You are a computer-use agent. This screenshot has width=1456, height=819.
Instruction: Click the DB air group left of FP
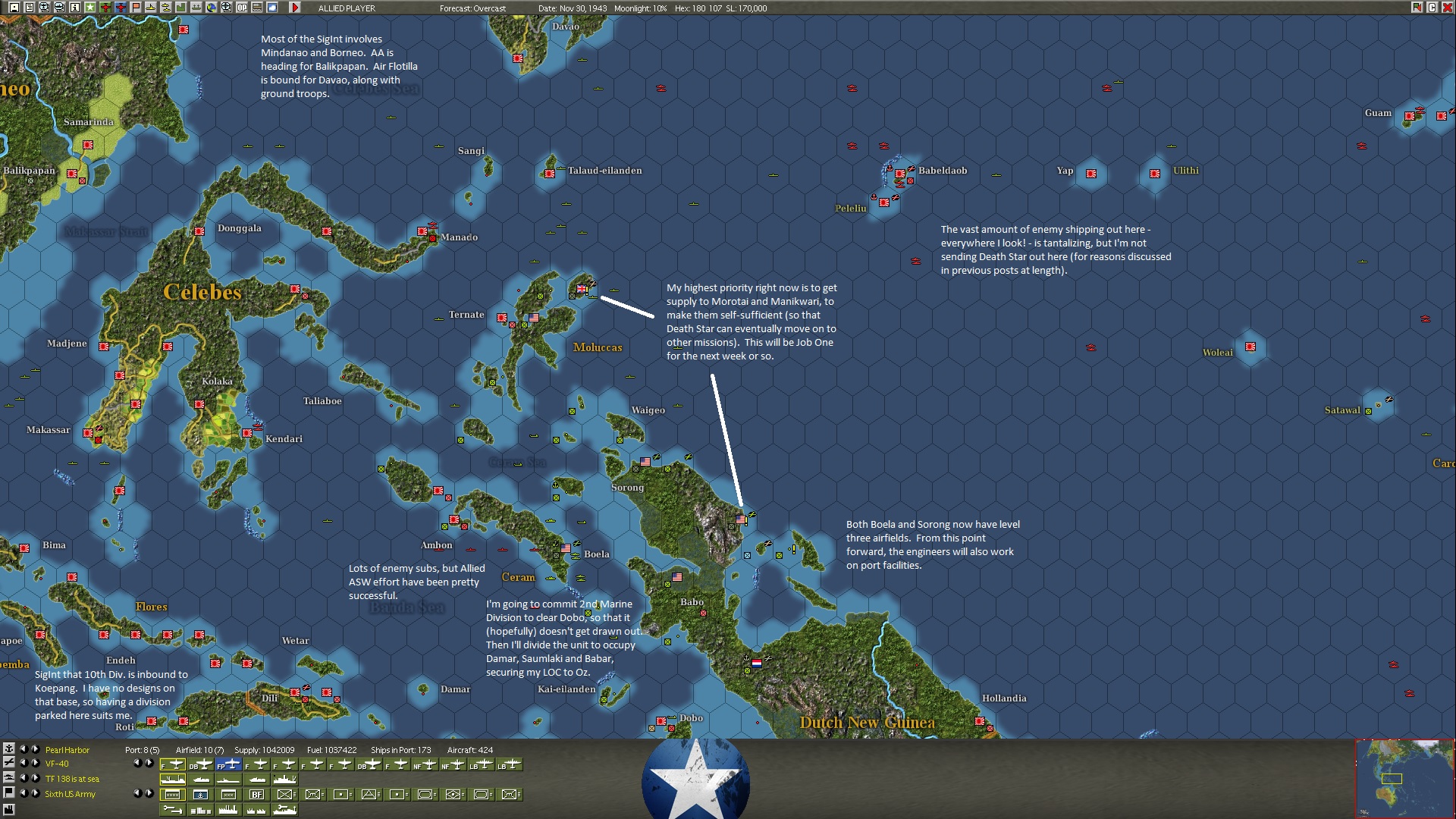pyautogui.click(x=200, y=764)
